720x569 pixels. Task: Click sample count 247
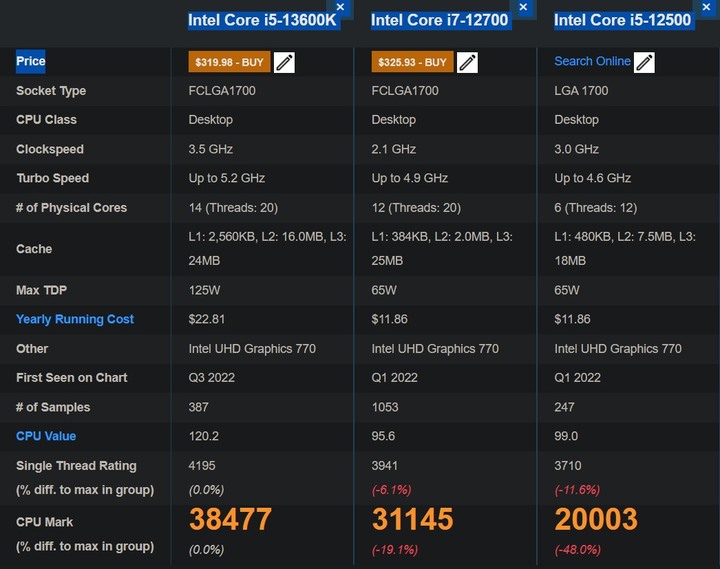pyautogui.click(x=564, y=407)
